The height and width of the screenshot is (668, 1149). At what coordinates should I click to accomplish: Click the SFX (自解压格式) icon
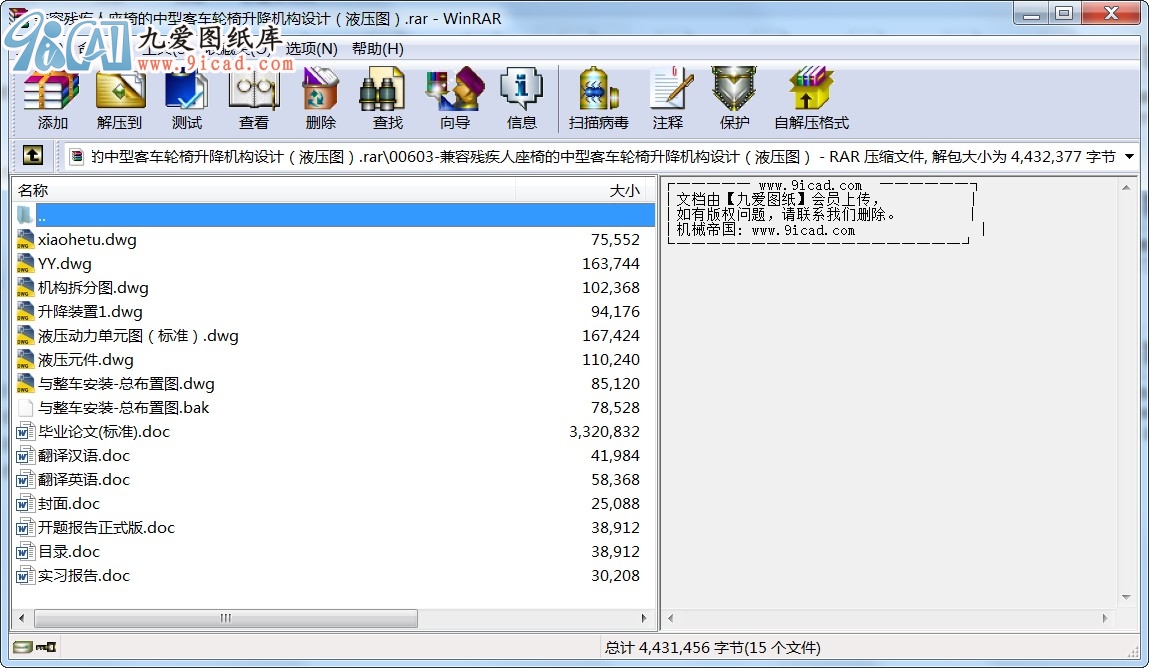[x=811, y=100]
